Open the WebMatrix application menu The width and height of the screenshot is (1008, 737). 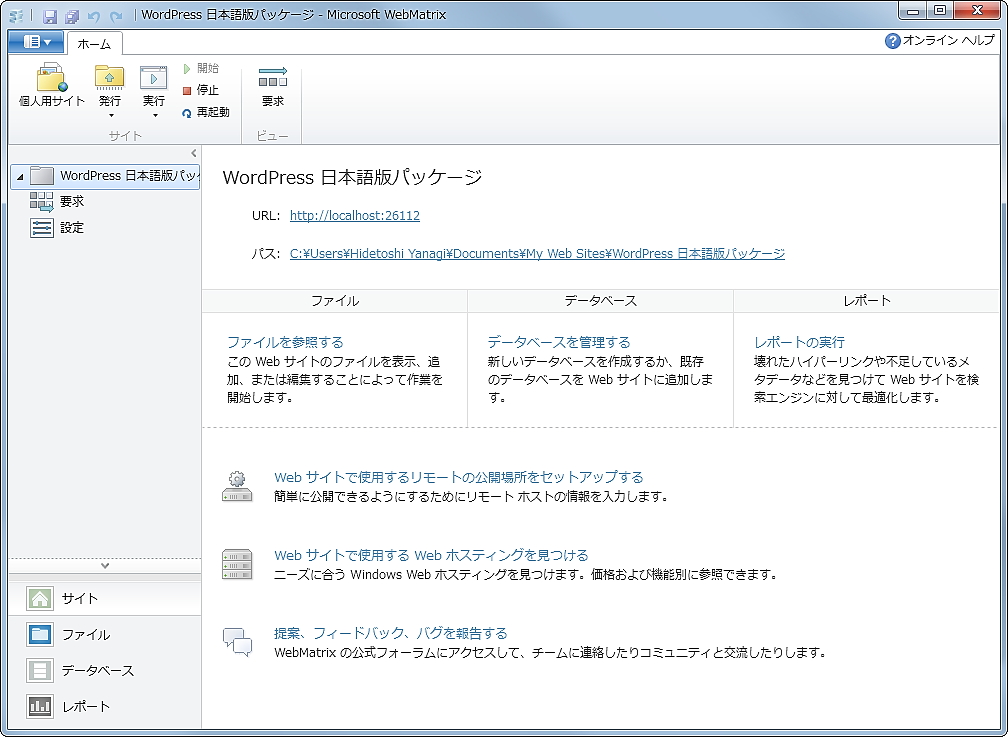(36, 42)
